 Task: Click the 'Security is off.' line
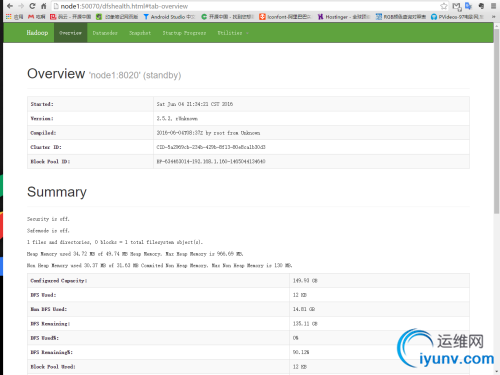click(48, 219)
